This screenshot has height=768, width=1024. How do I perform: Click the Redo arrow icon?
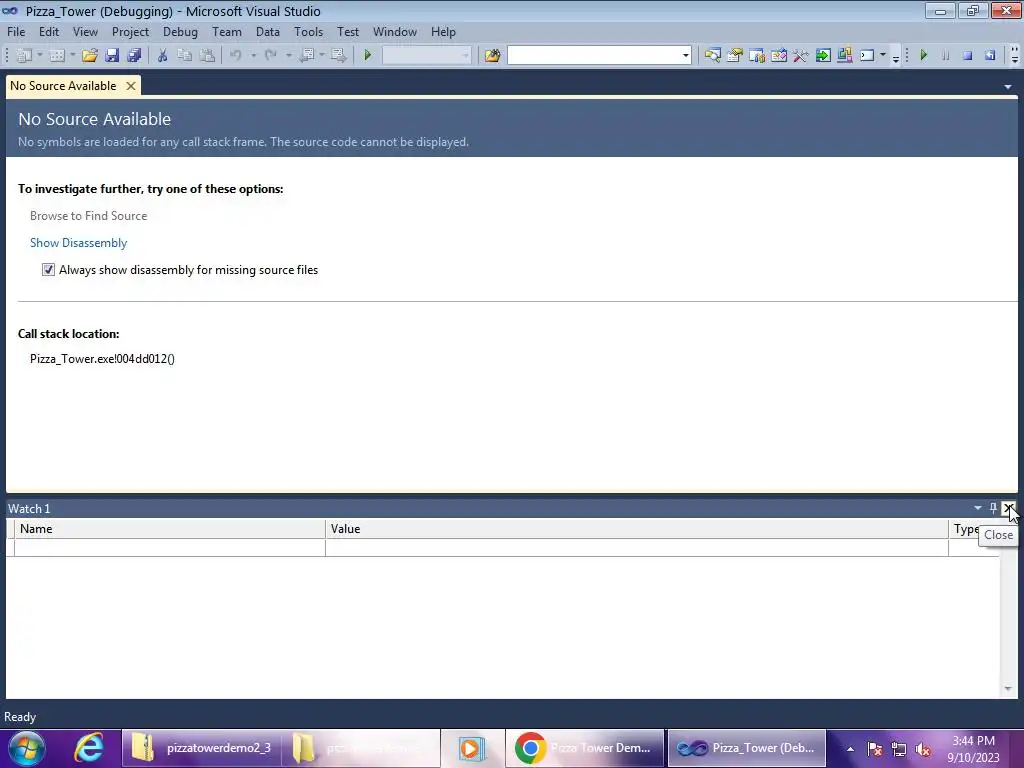coord(270,56)
